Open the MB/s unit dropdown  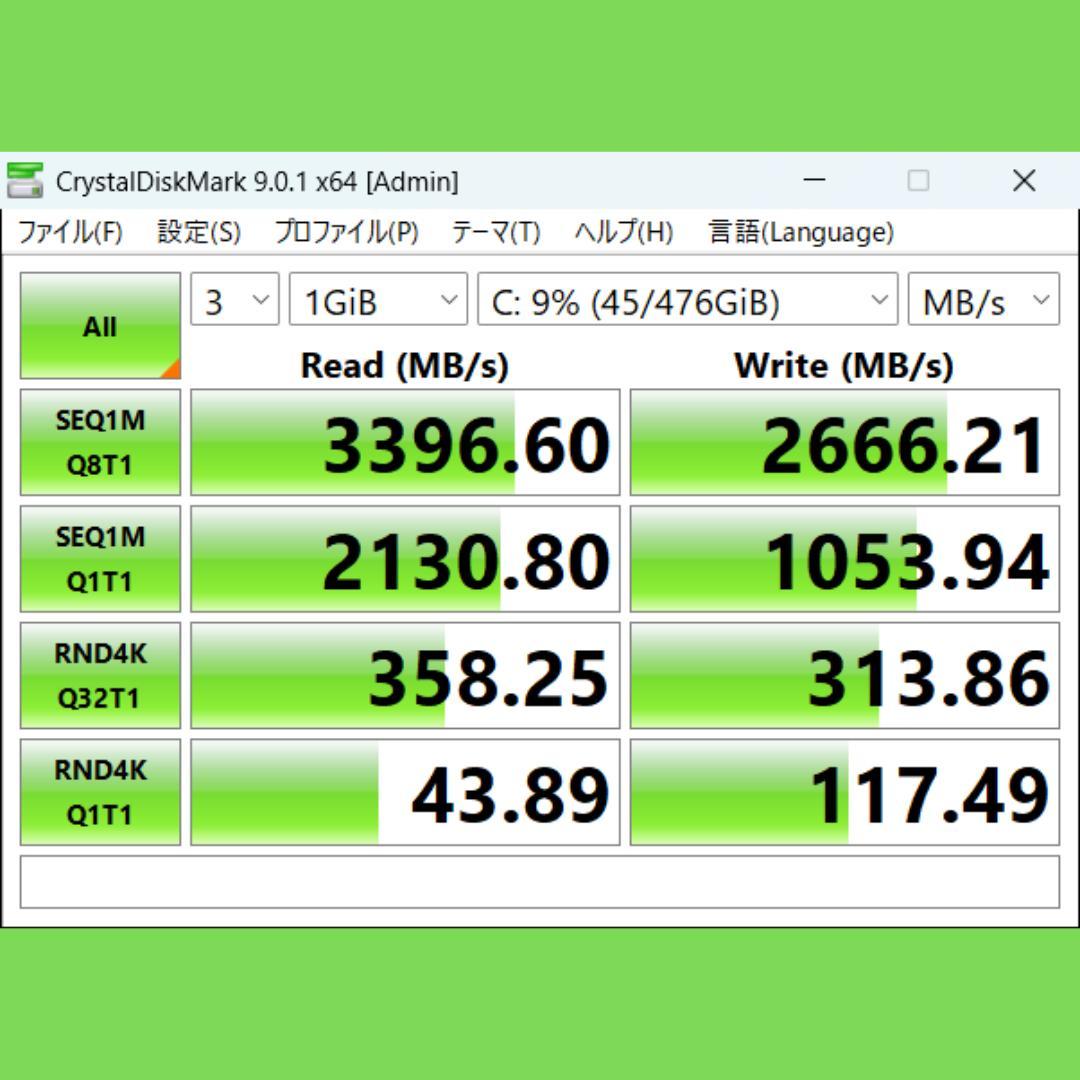point(981,299)
